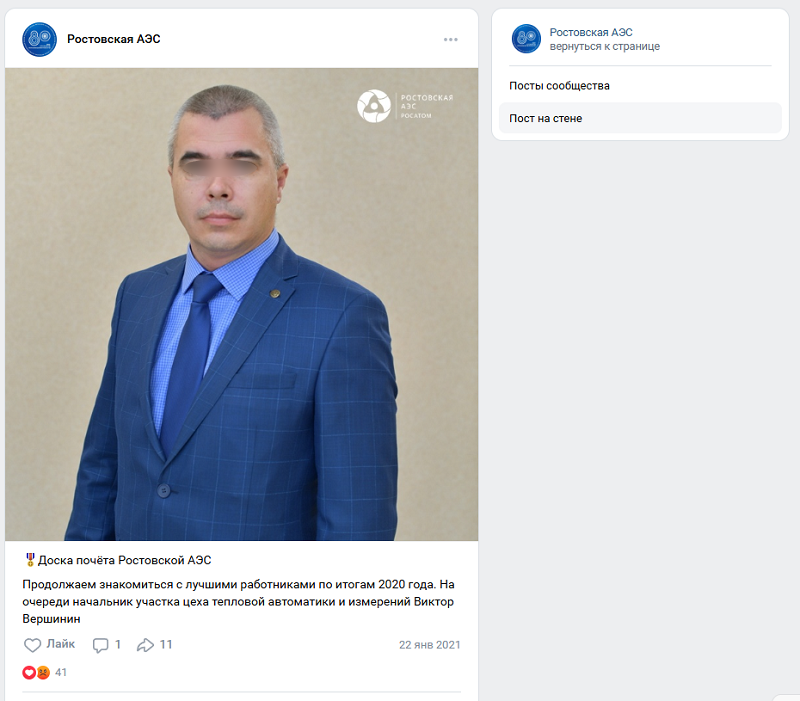This screenshot has height=701, width=800.
Task: Click Ростовская АЭС avatar in post header
Action: point(39,39)
